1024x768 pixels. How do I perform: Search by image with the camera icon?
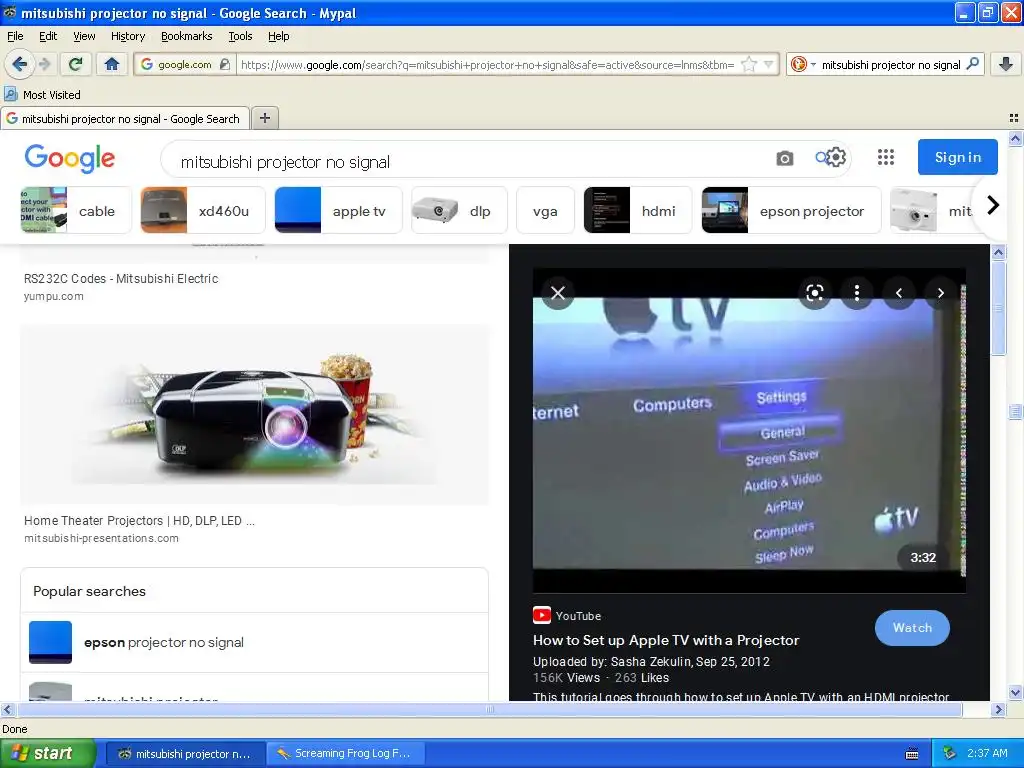pos(784,158)
